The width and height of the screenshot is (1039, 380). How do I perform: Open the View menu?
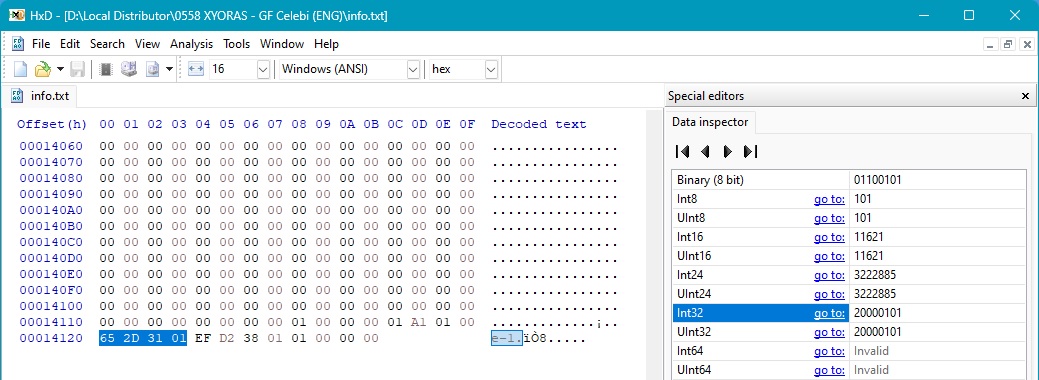(148, 44)
